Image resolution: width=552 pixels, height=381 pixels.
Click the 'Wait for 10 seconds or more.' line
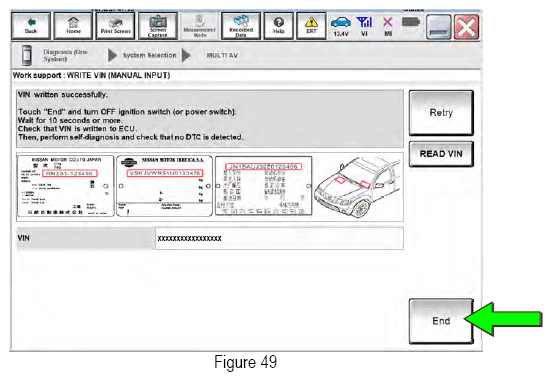[x=70, y=120]
